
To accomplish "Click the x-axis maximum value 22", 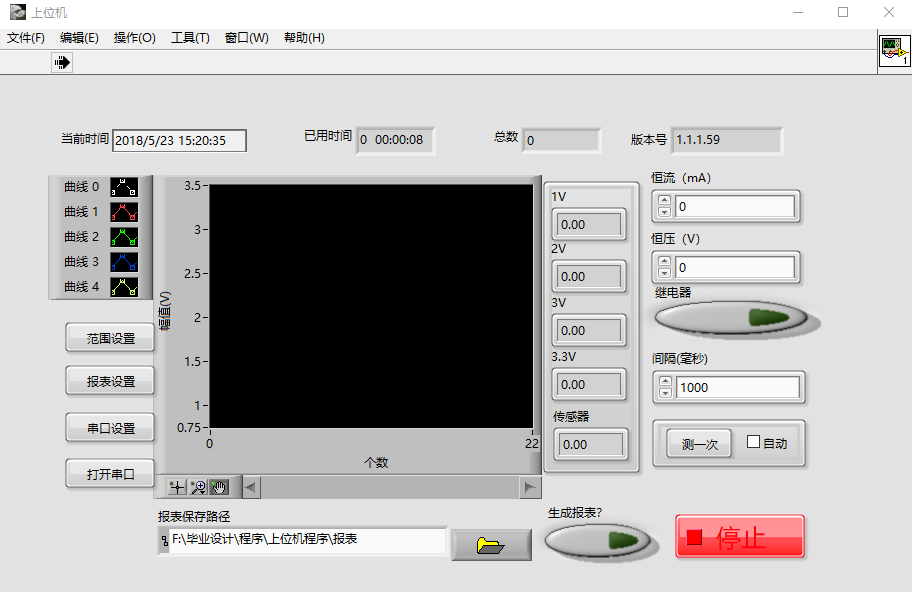I will pos(532,443).
